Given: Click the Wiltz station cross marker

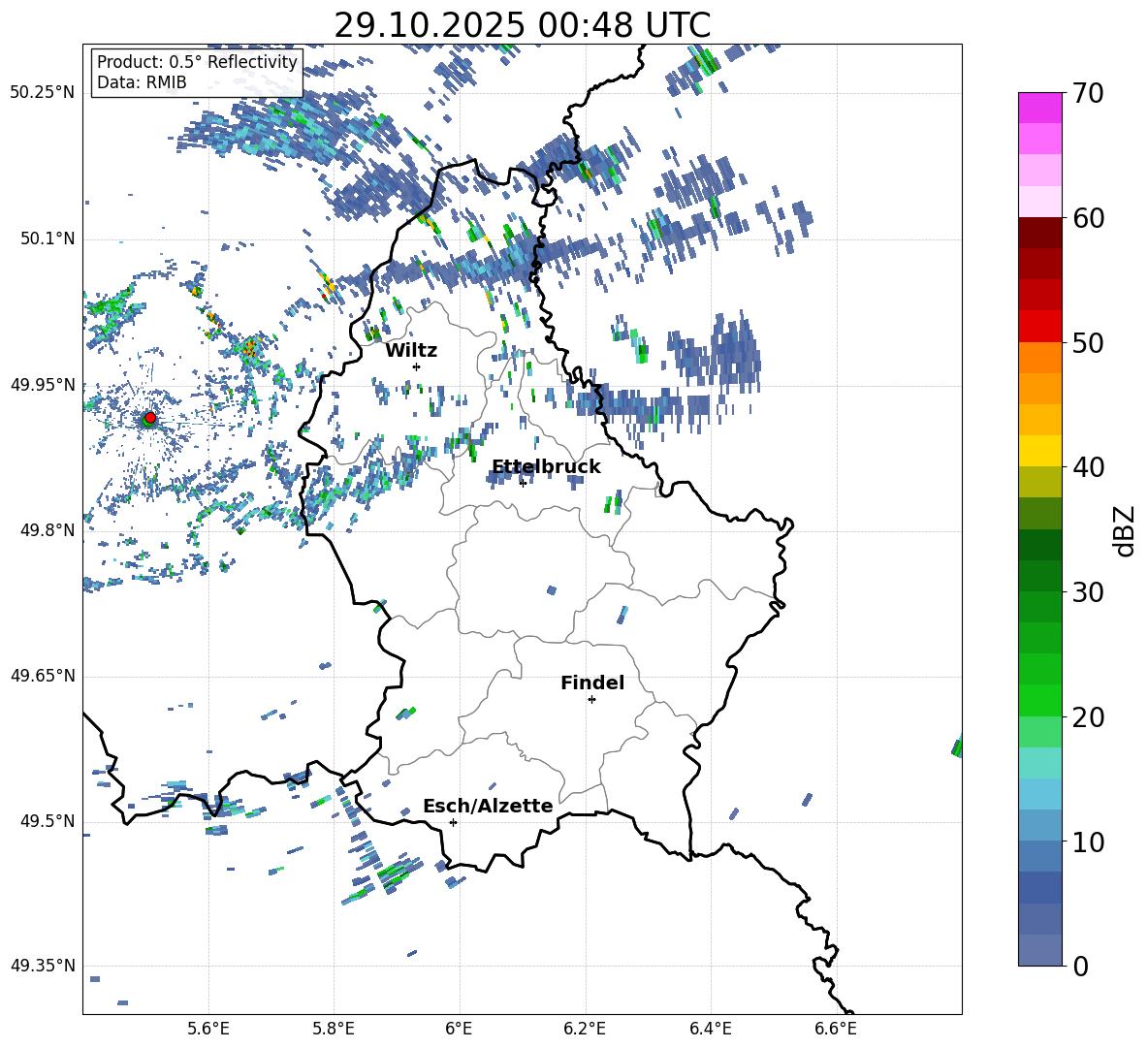Looking at the screenshot, I should (417, 366).
